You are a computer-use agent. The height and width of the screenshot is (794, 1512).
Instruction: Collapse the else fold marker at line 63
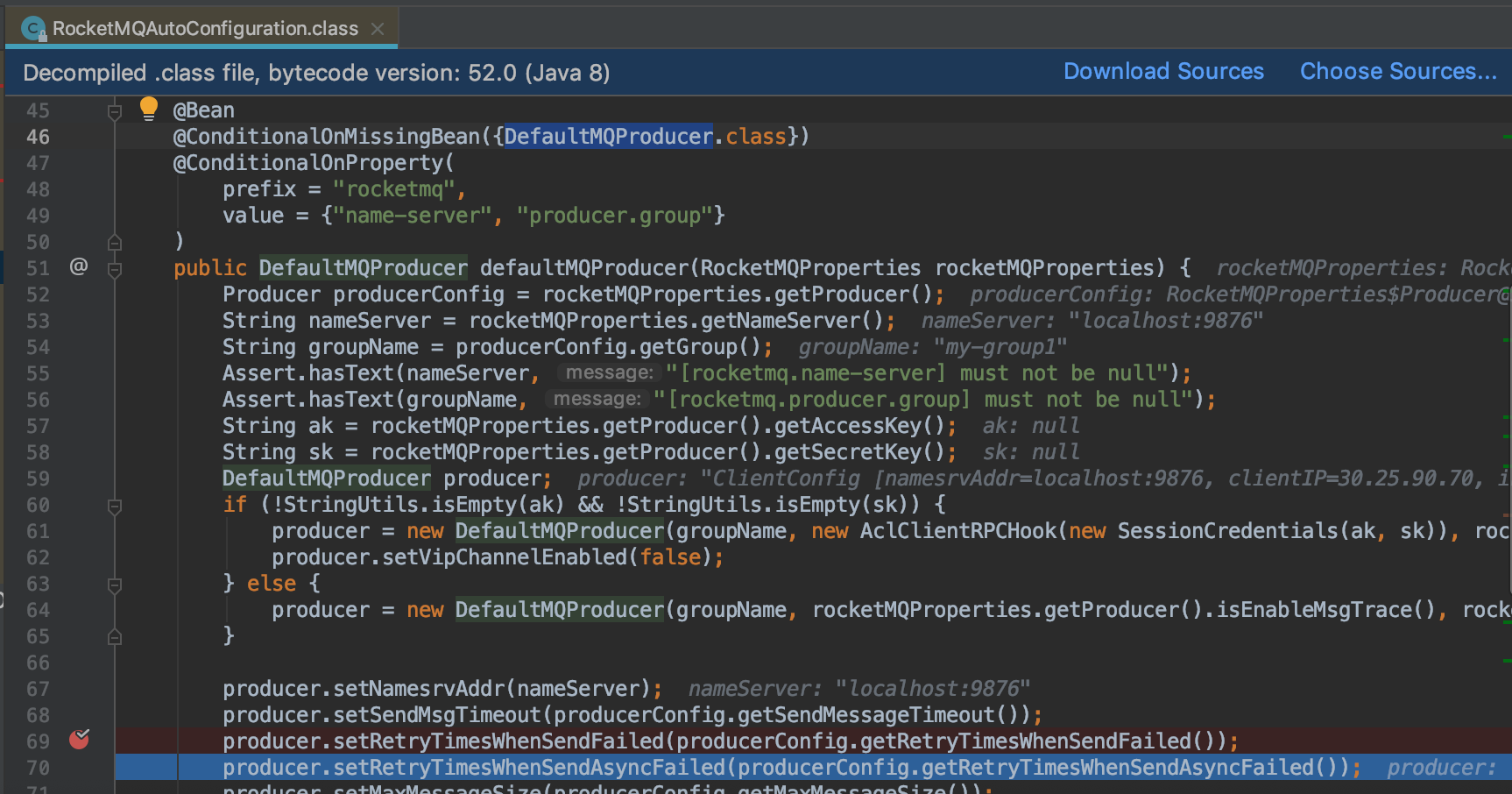(114, 585)
